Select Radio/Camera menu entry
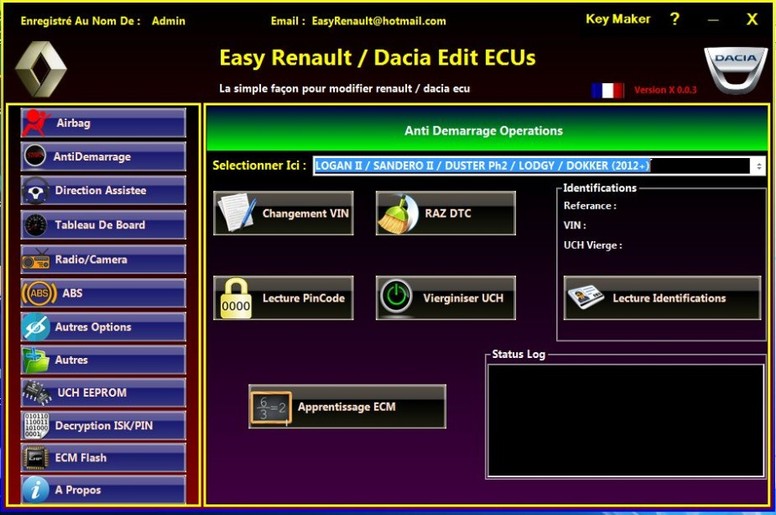The width and height of the screenshot is (776, 515). pyautogui.click(x=103, y=259)
